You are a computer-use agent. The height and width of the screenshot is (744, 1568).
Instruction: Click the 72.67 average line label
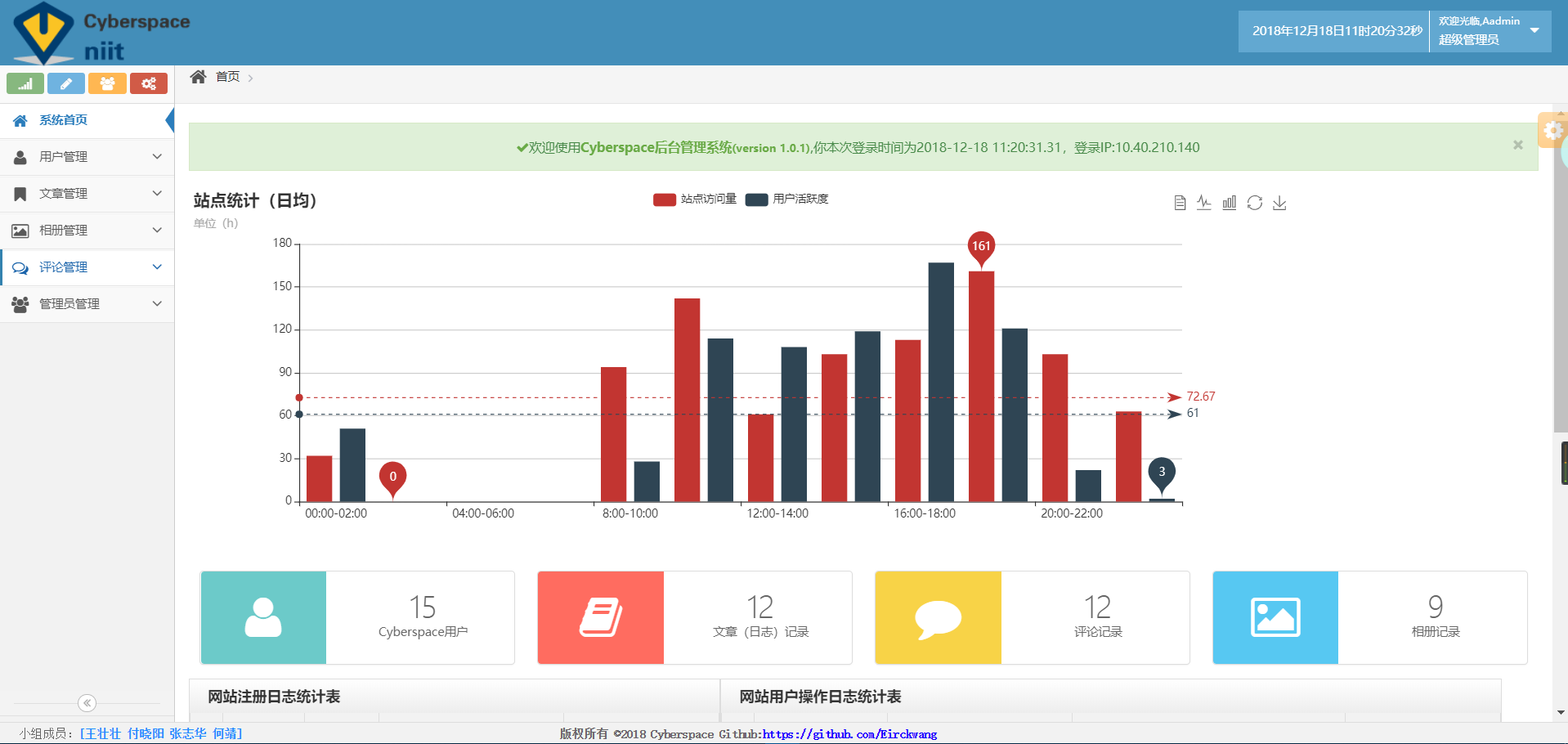click(1201, 397)
